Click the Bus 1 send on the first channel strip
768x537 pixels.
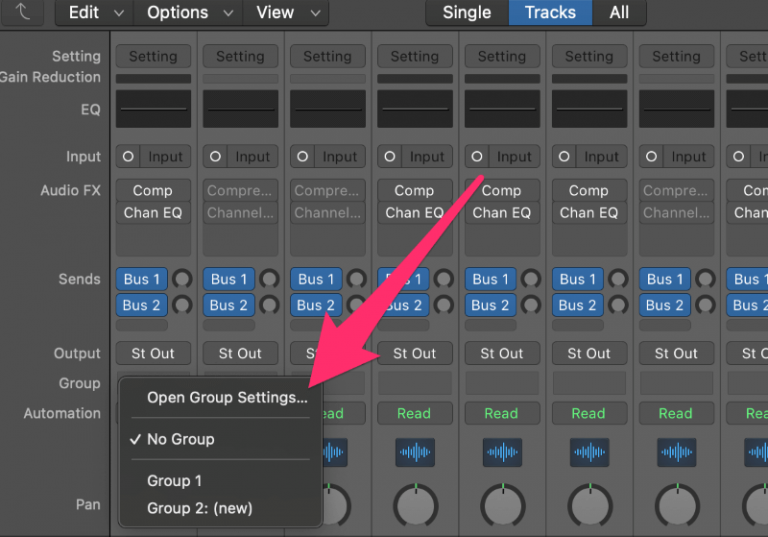click(142, 279)
